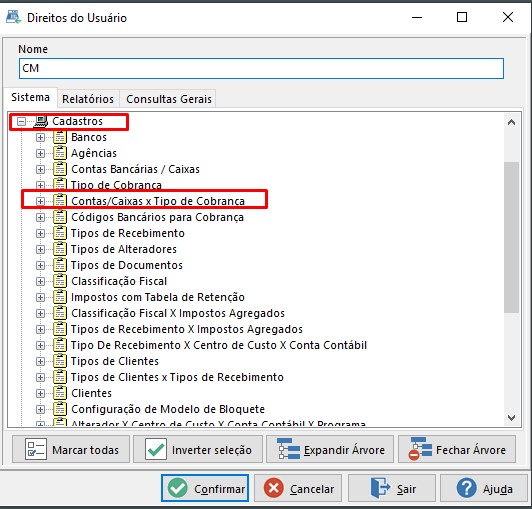Click the Tipos de Recebimento row icon
The image size is (532, 509).
(60, 233)
